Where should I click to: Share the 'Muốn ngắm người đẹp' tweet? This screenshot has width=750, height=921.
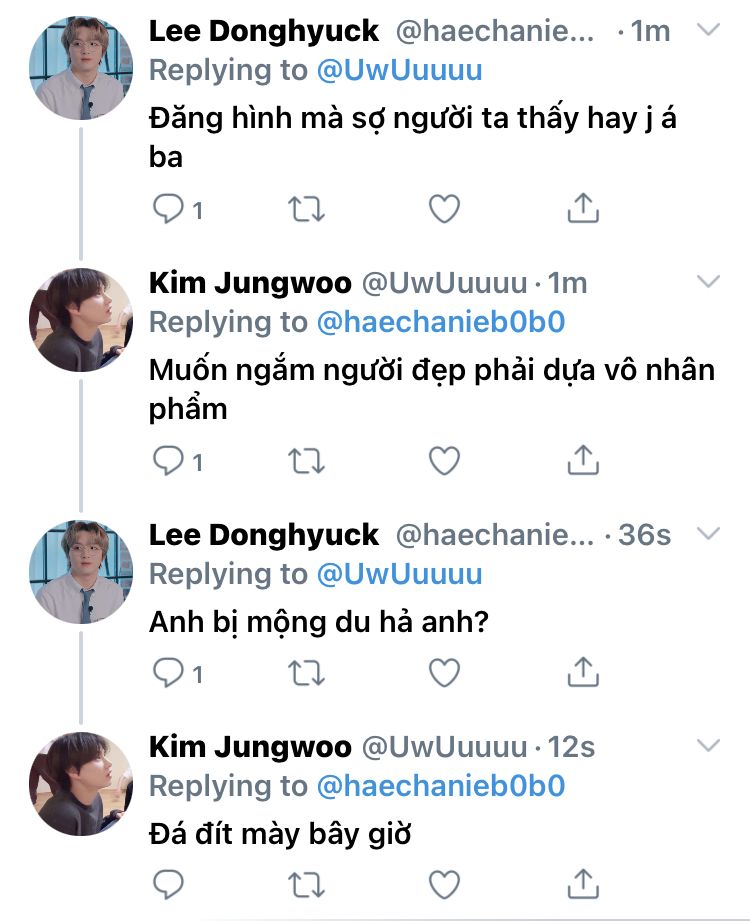[582, 459]
